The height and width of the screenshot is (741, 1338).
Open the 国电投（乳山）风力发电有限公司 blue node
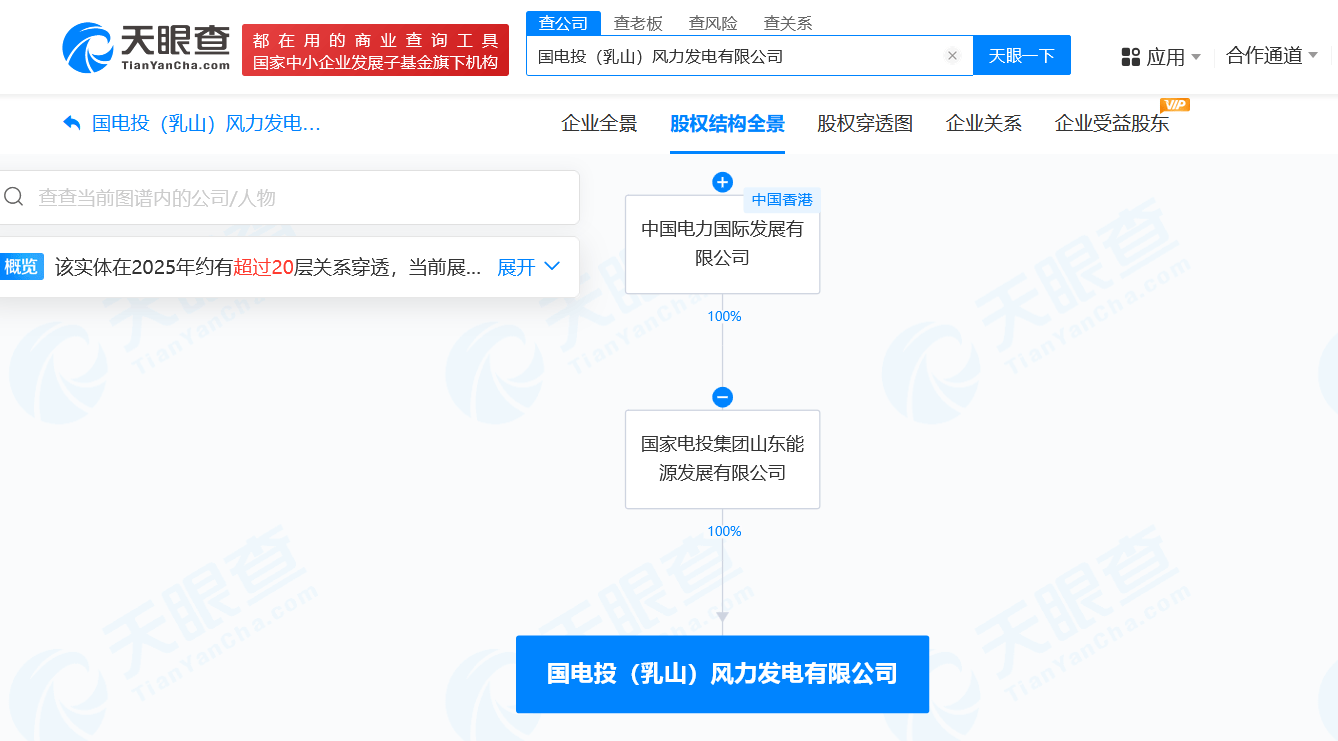click(x=722, y=674)
